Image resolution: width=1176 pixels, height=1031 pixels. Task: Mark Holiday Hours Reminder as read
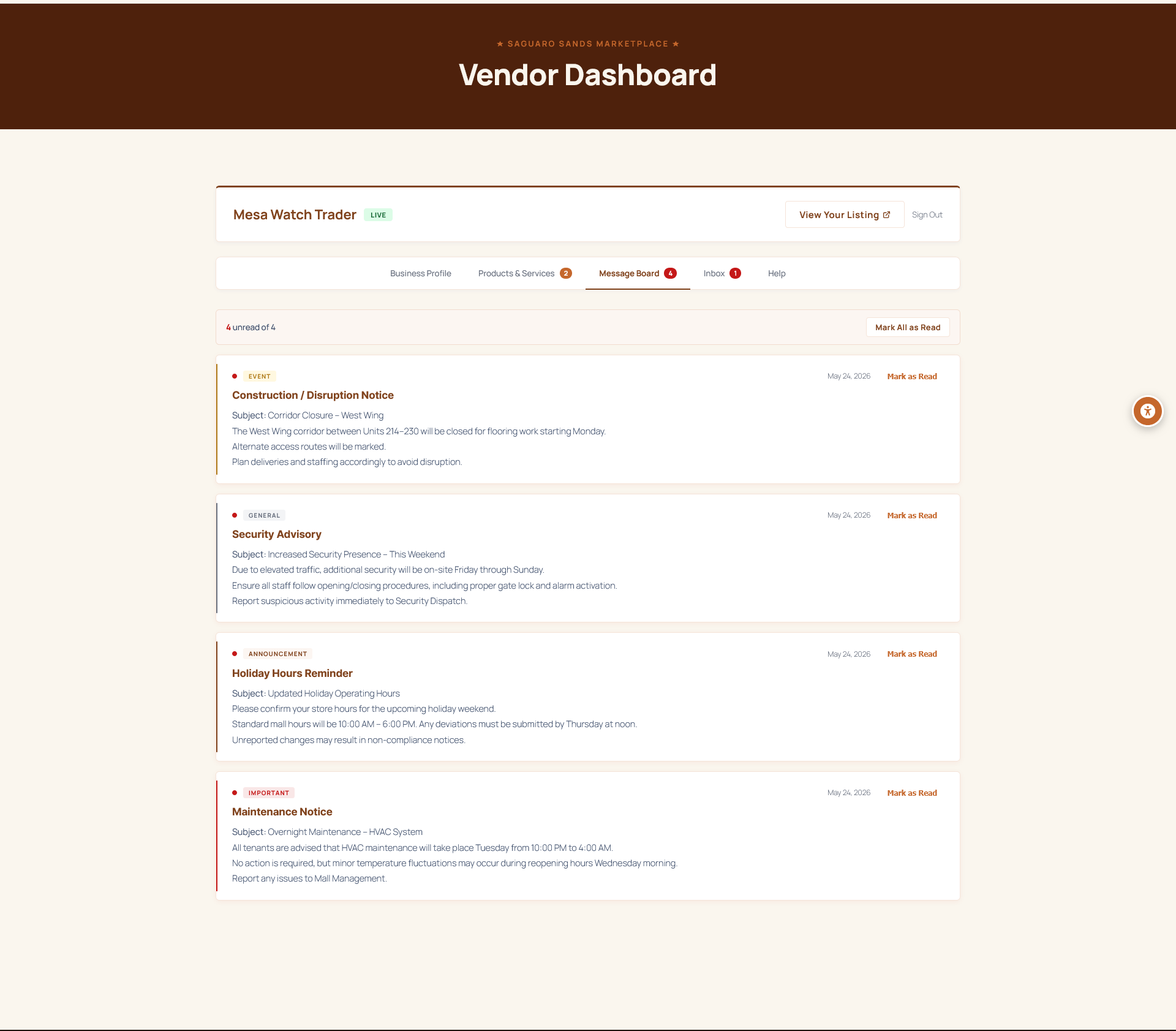point(912,654)
